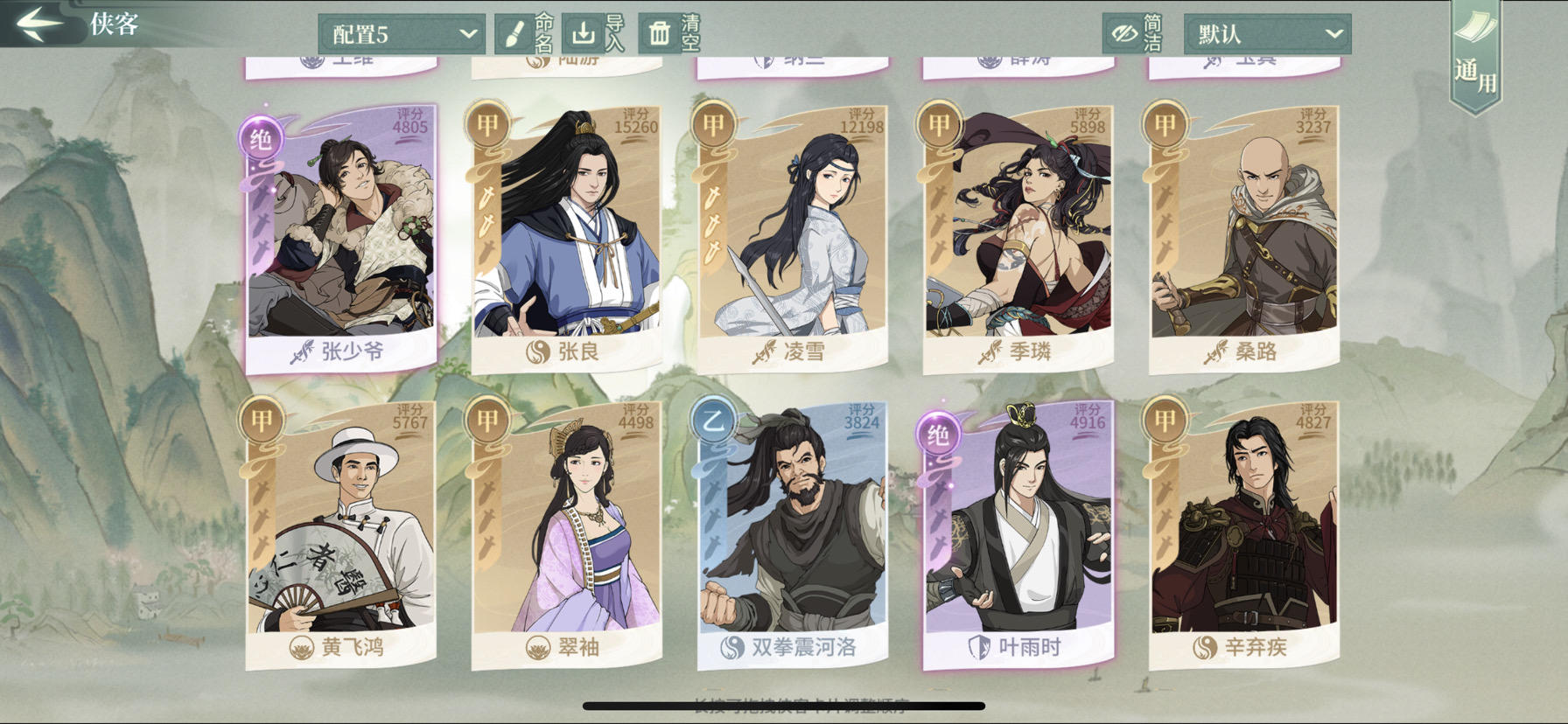Click the 清空 trash can icon

[x=660, y=34]
